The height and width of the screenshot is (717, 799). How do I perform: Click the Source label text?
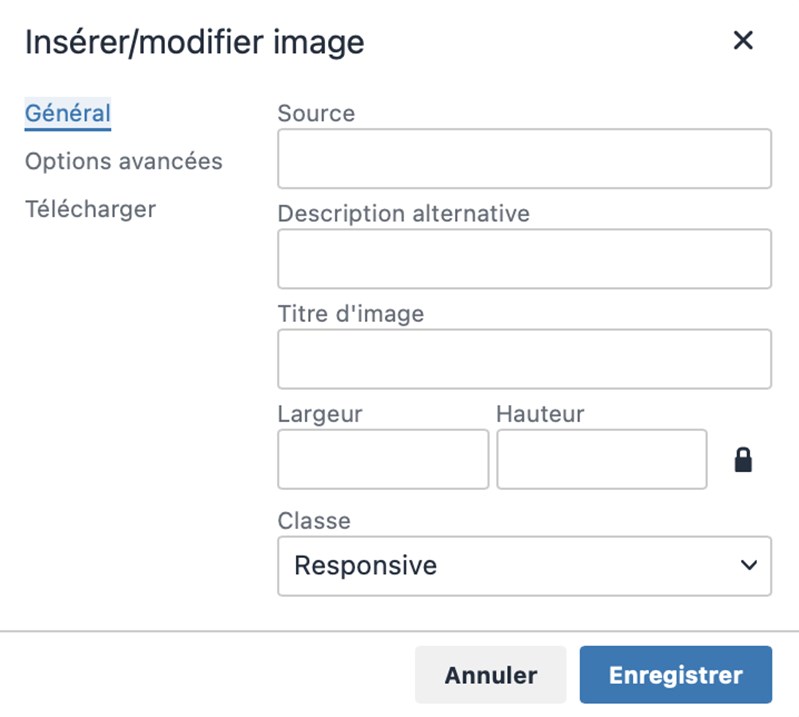point(316,113)
